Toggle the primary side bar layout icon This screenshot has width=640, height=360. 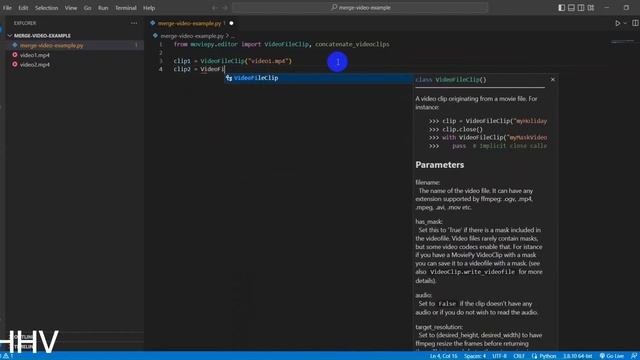pyautogui.click(x=562, y=8)
